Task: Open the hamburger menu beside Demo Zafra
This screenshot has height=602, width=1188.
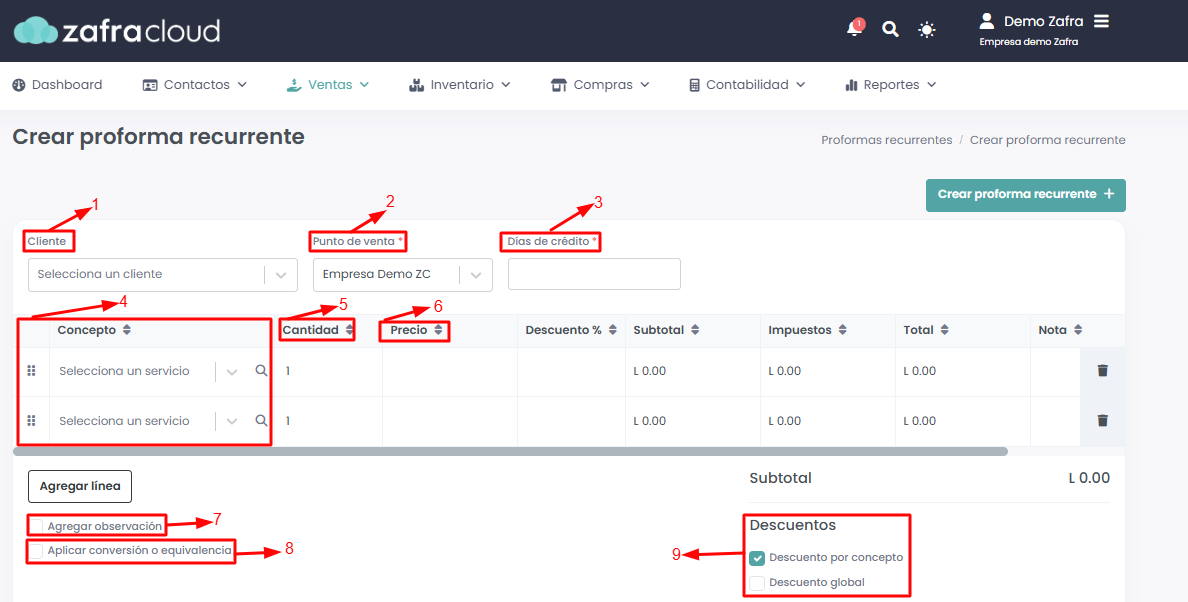Action: (1102, 21)
